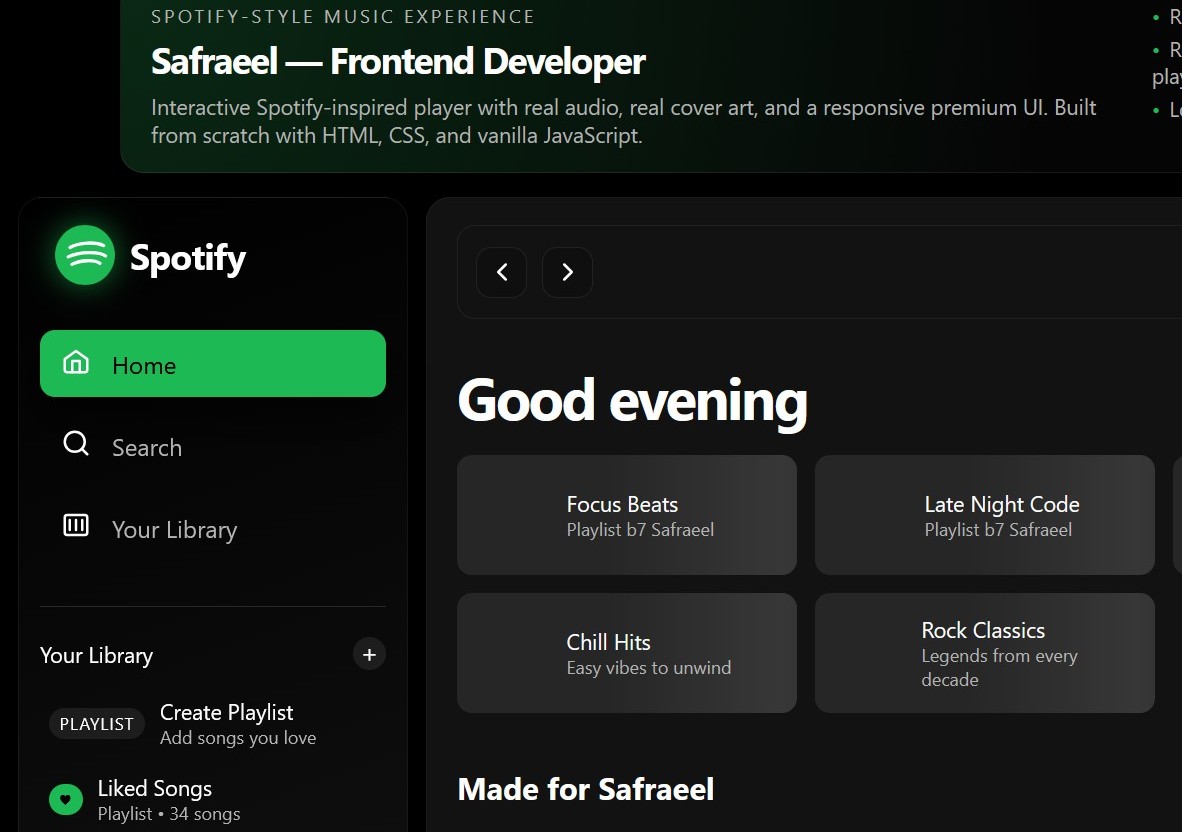Open the Late Night Code playlist card
The width and height of the screenshot is (1182, 832).
(x=984, y=514)
